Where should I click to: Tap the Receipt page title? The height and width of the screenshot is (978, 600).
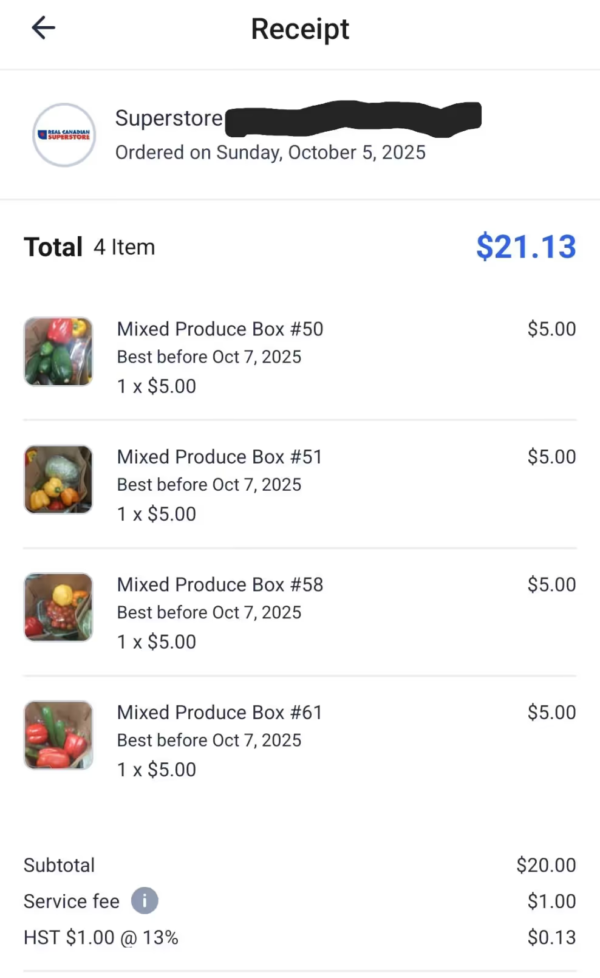(x=300, y=29)
